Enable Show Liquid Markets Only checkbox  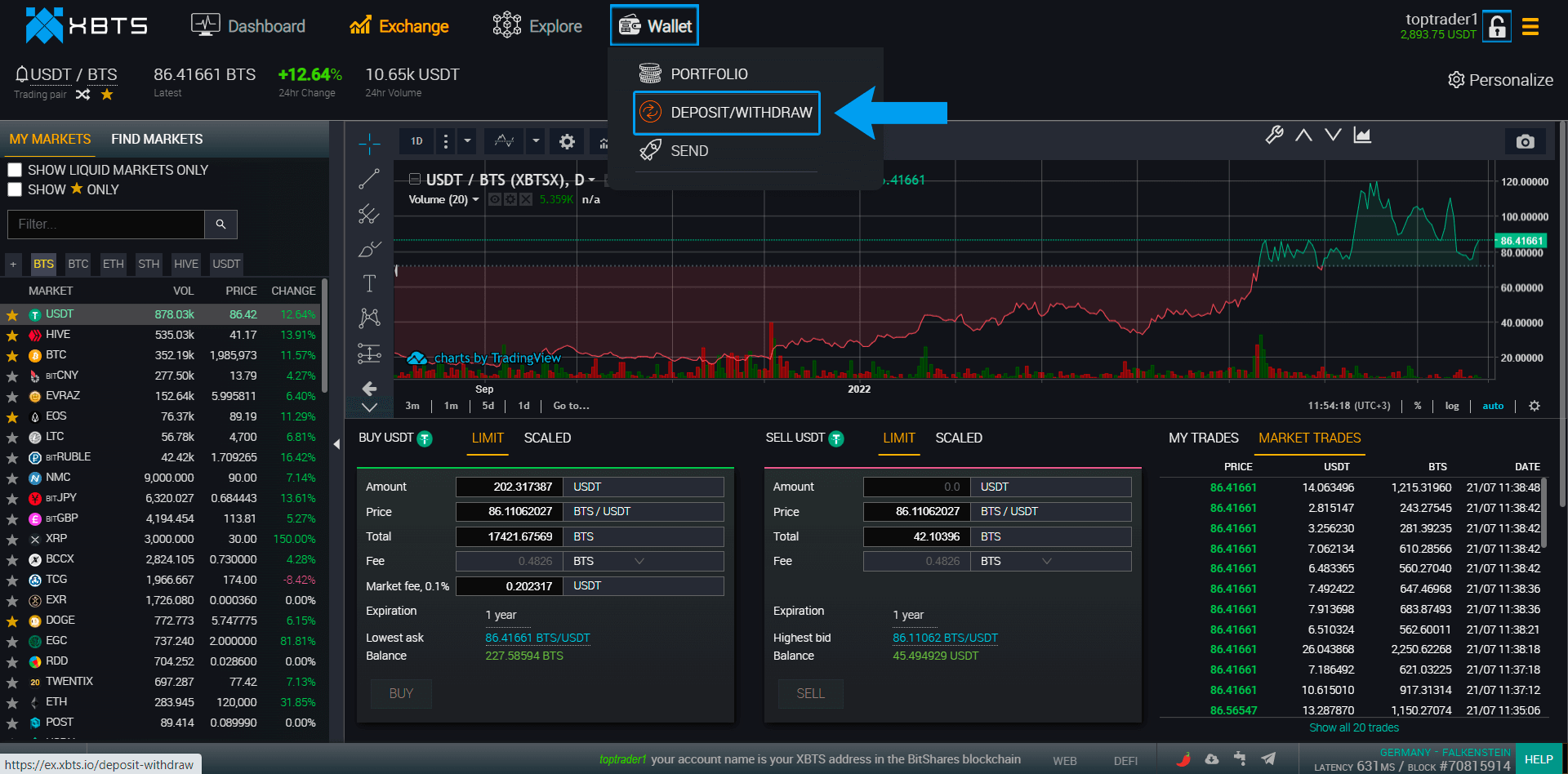[15, 170]
